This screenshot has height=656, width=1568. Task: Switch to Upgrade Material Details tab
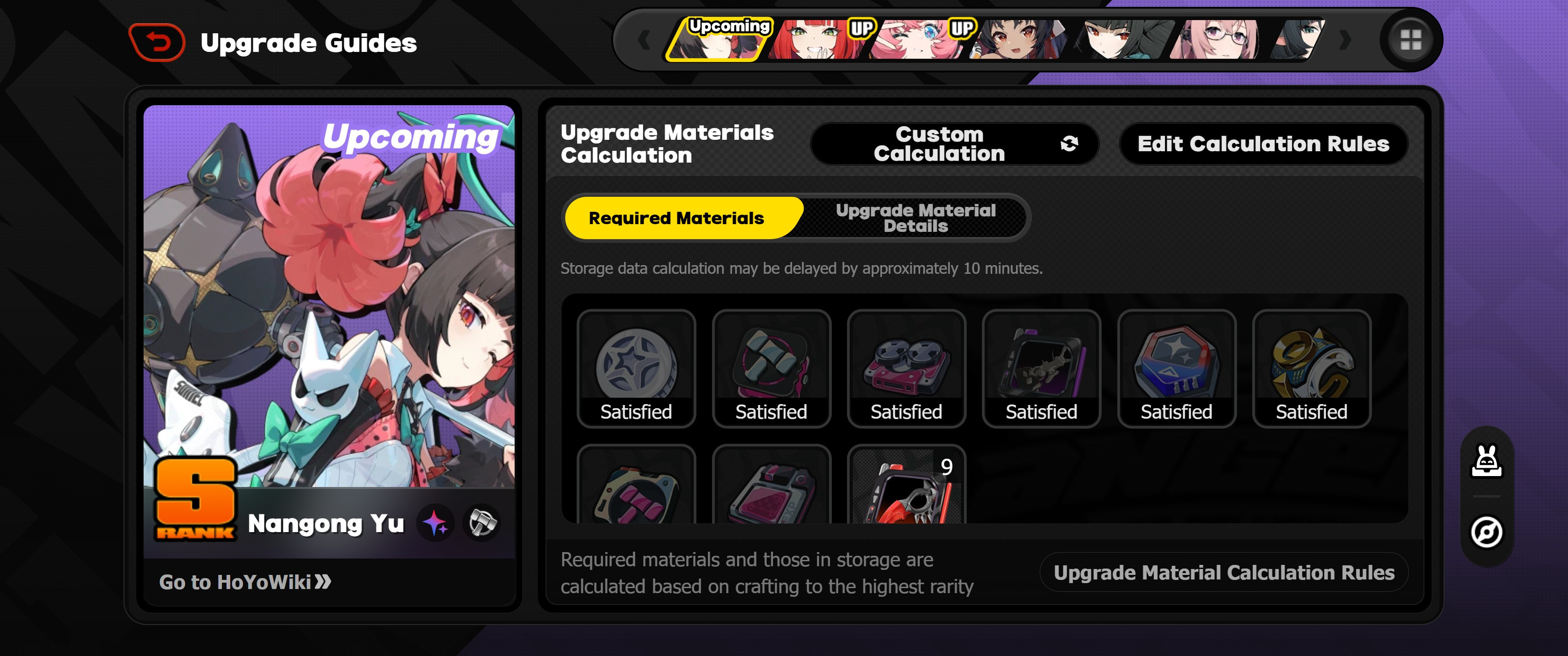tap(915, 218)
